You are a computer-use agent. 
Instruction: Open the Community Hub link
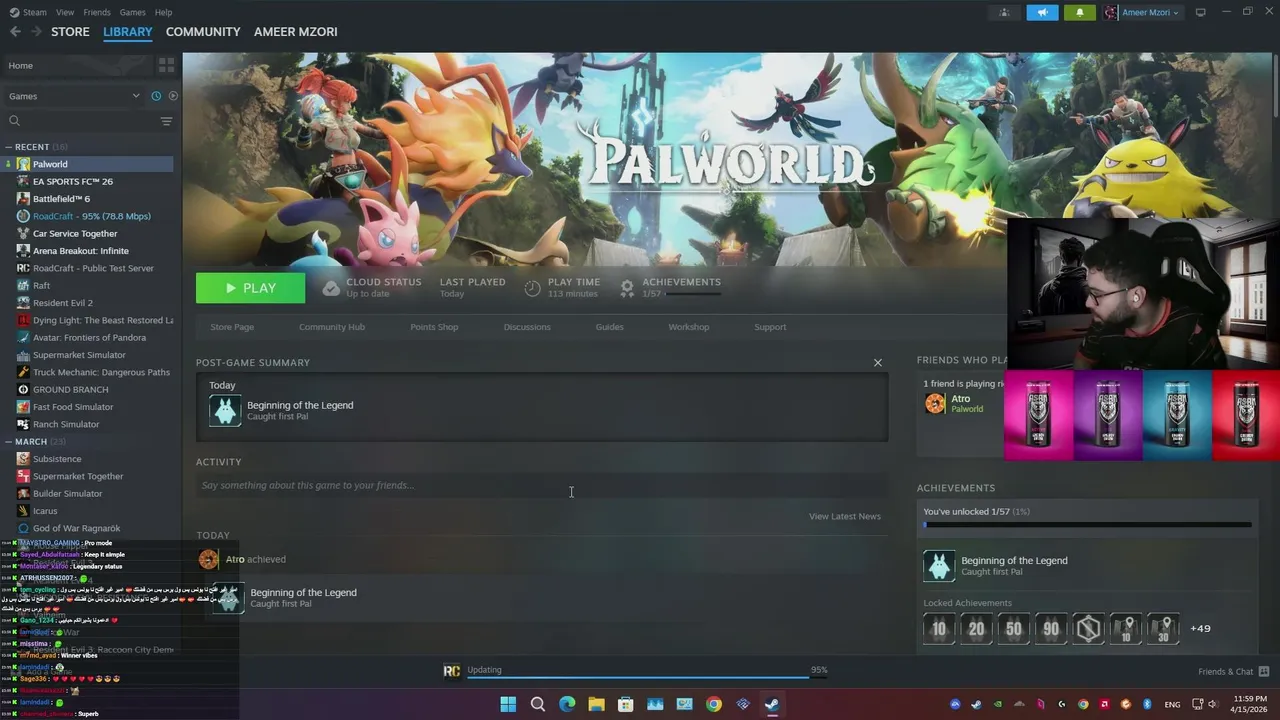tap(332, 327)
